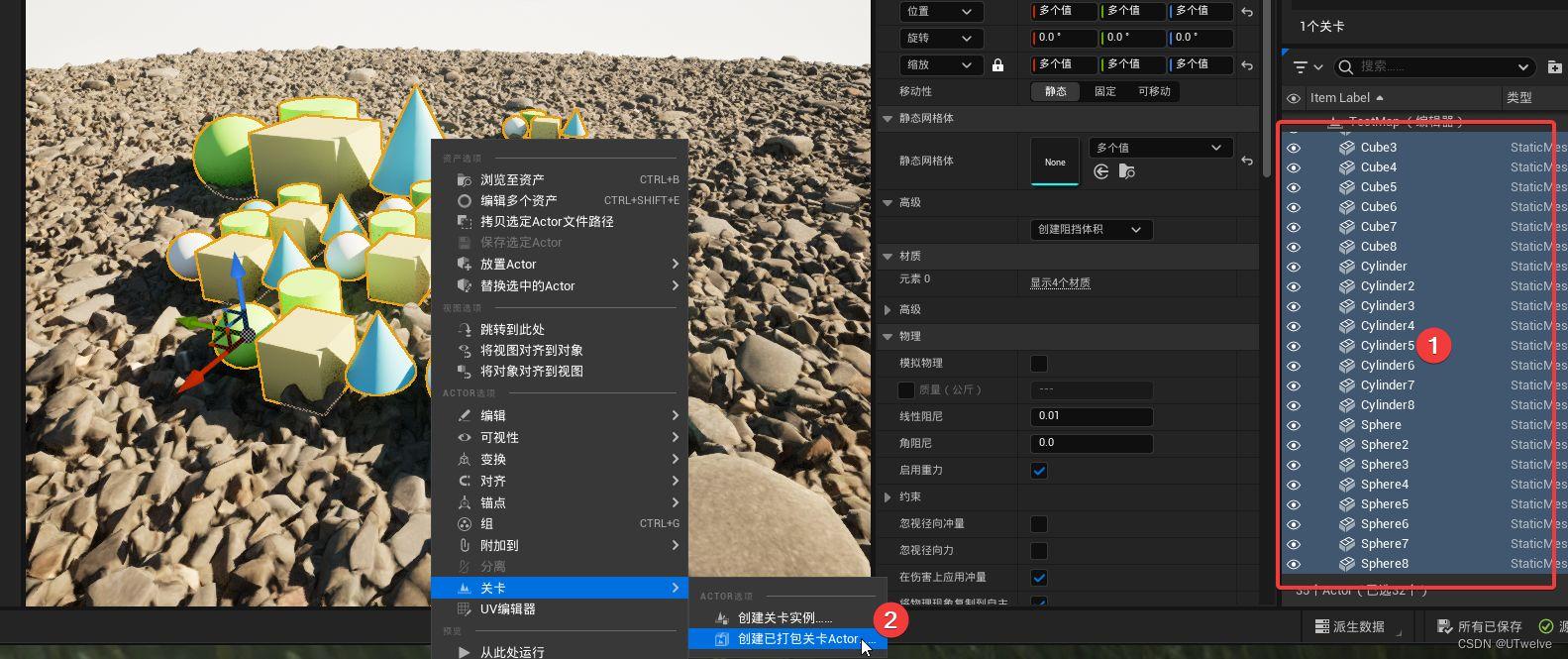Set mobility to Movable (可移动)
The height and width of the screenshot is (659, 1568).
coord(1154,91)
